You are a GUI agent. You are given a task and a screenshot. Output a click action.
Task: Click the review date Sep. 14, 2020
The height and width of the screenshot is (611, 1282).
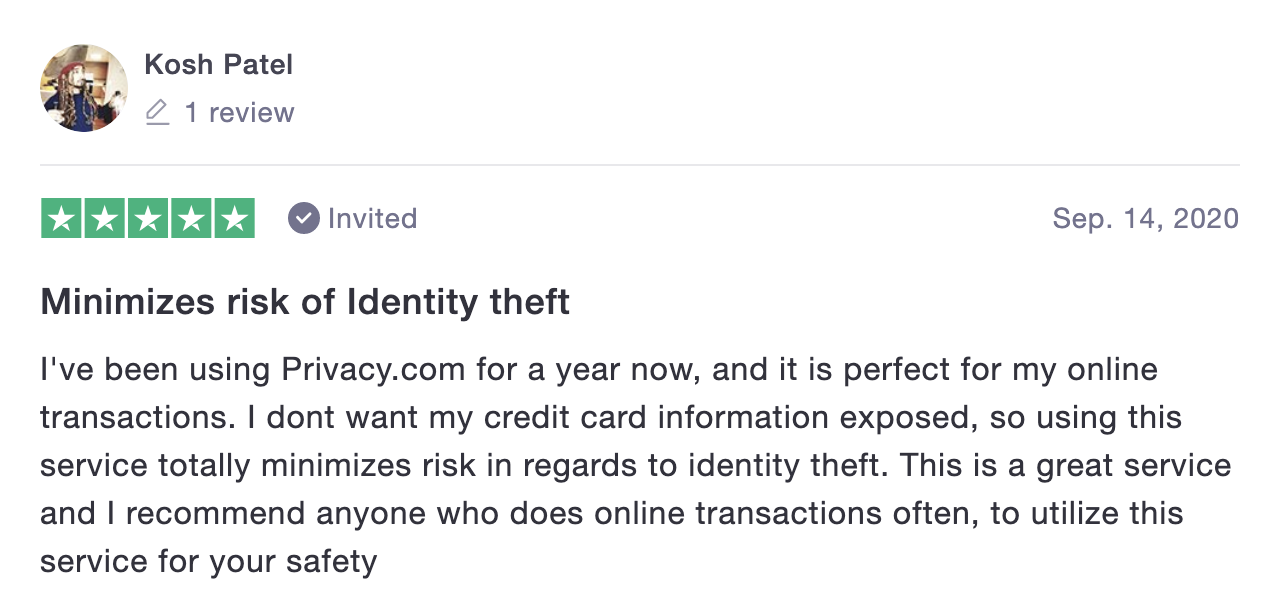pos(1146,218)
